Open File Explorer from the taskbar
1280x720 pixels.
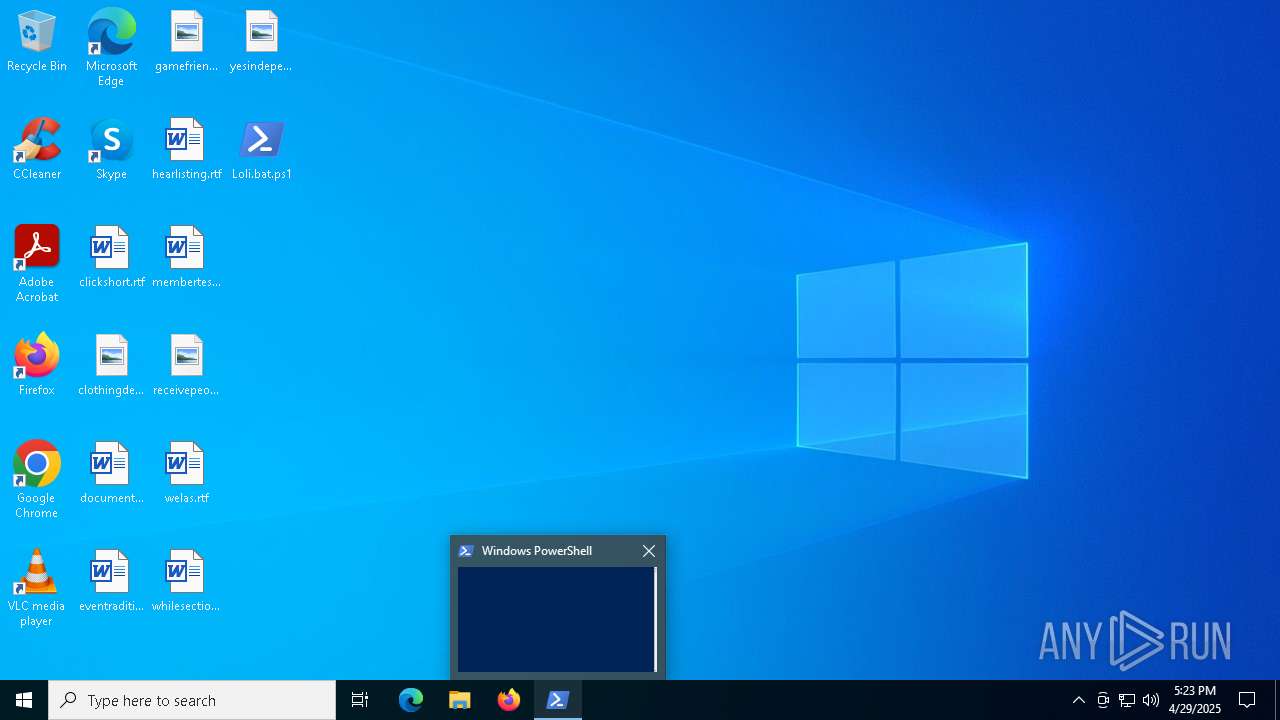tap(460, 700)
